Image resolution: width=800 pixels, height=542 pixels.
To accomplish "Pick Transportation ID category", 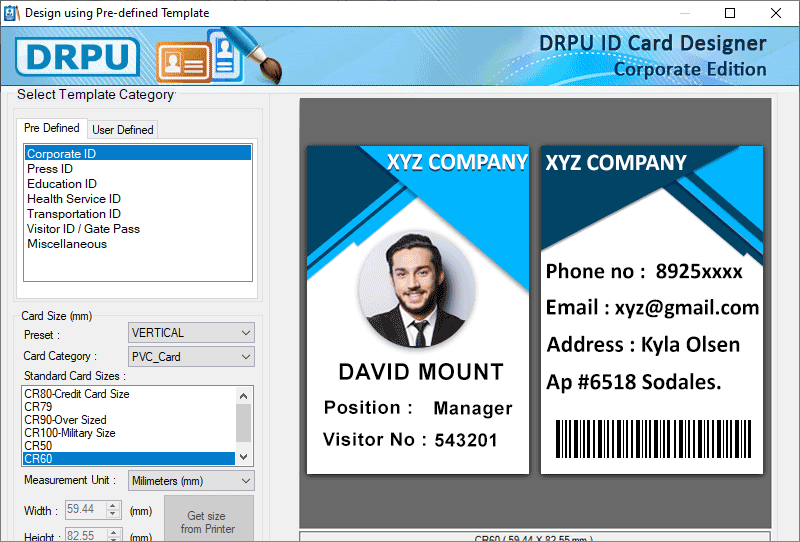I will [138, 214].
